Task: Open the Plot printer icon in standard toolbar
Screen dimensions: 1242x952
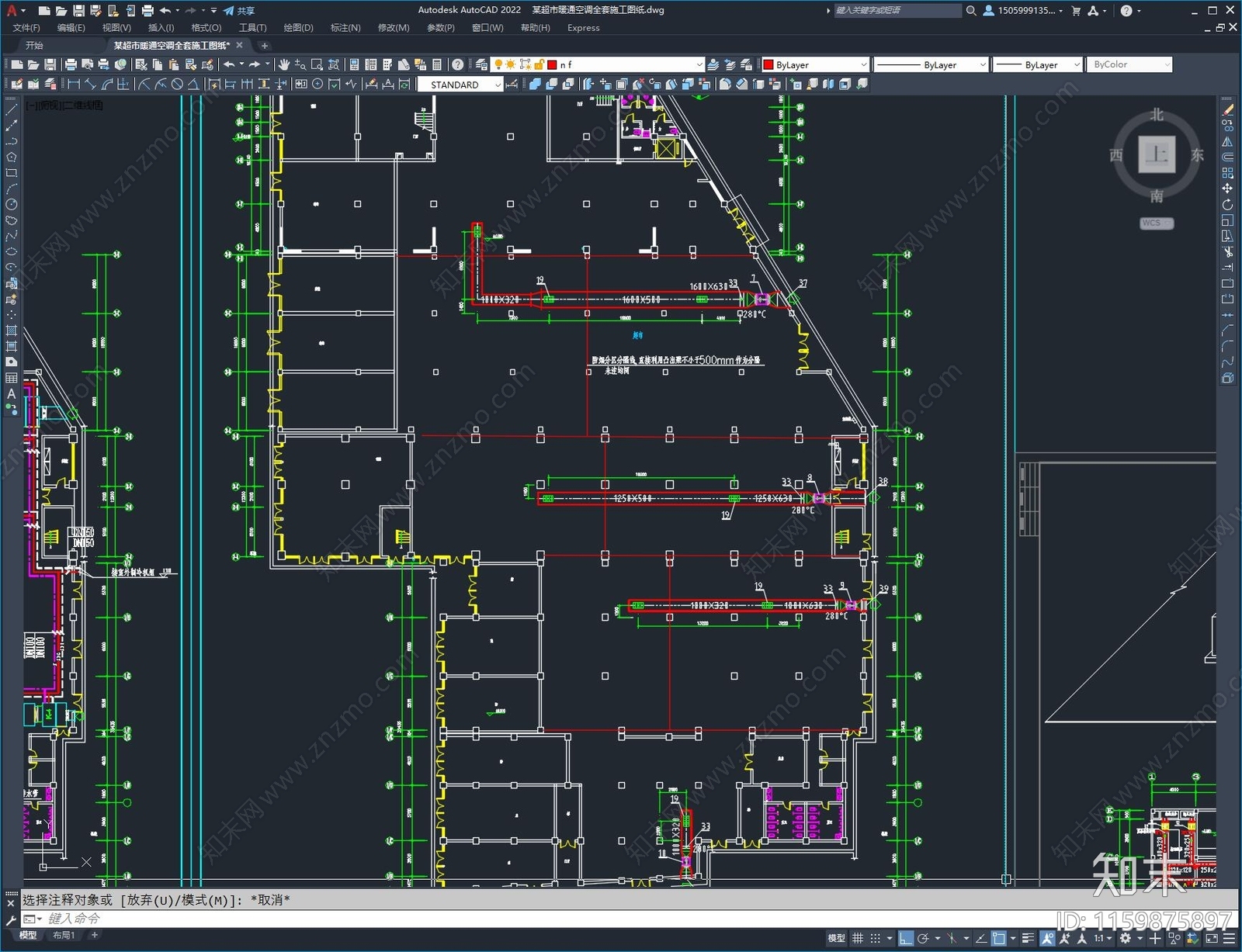Action: pos(71,64)
